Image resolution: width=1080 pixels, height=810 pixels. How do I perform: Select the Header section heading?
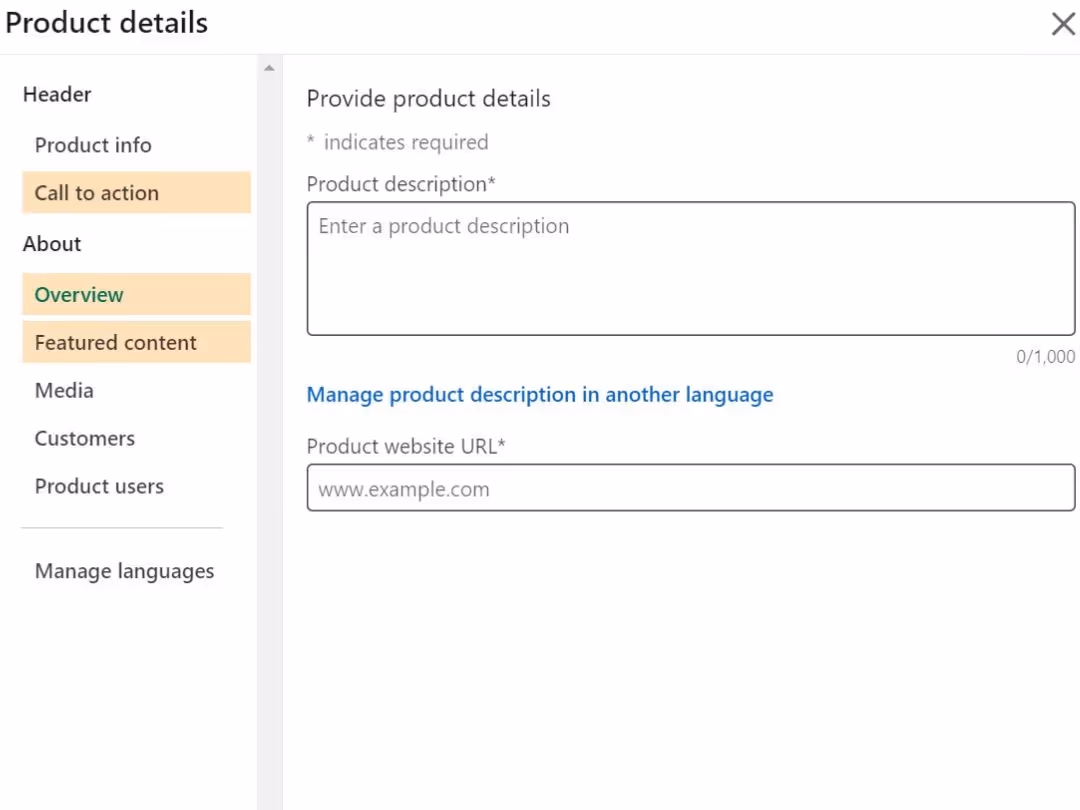click(x=57, y=94)
